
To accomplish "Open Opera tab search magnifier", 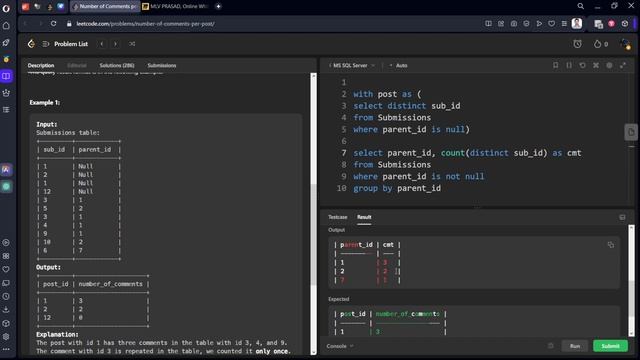I will click(x=580, y=6).
